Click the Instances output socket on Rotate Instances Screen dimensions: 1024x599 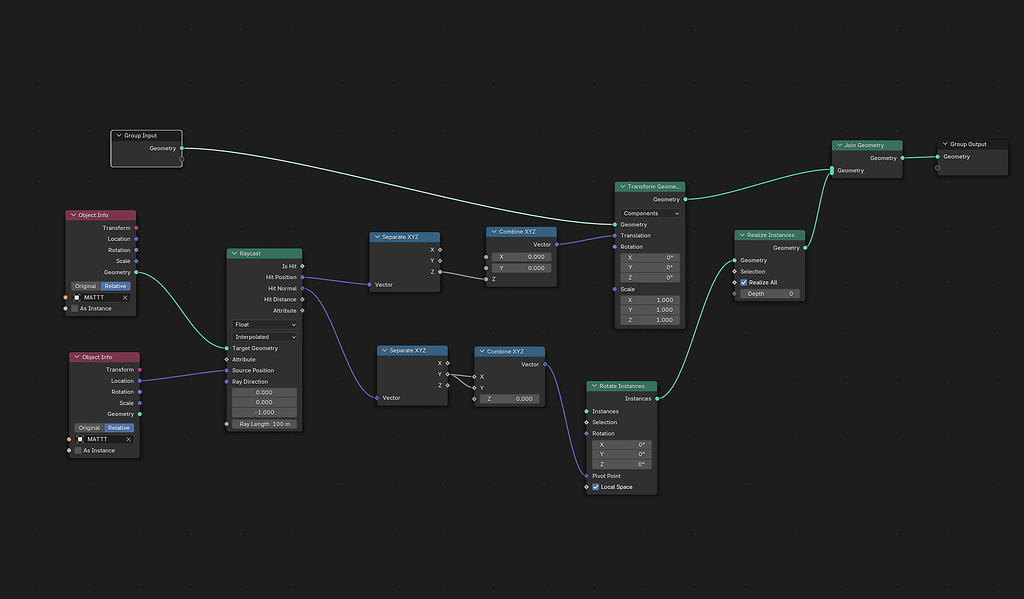[657, 398]
